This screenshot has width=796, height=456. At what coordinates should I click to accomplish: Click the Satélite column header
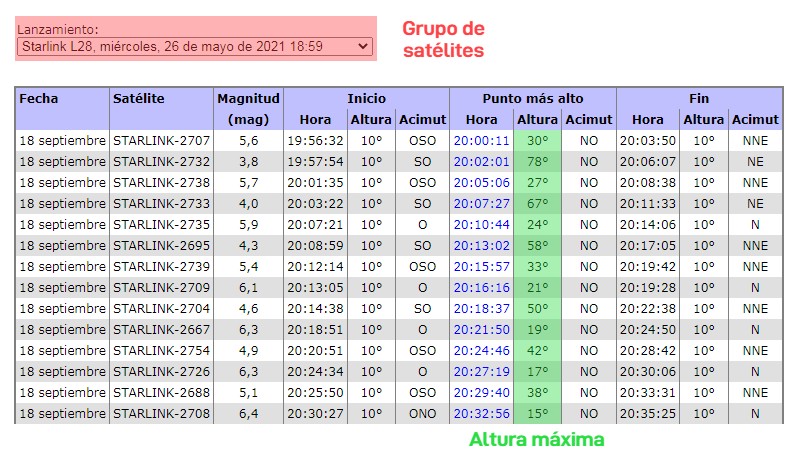(139, 99)
